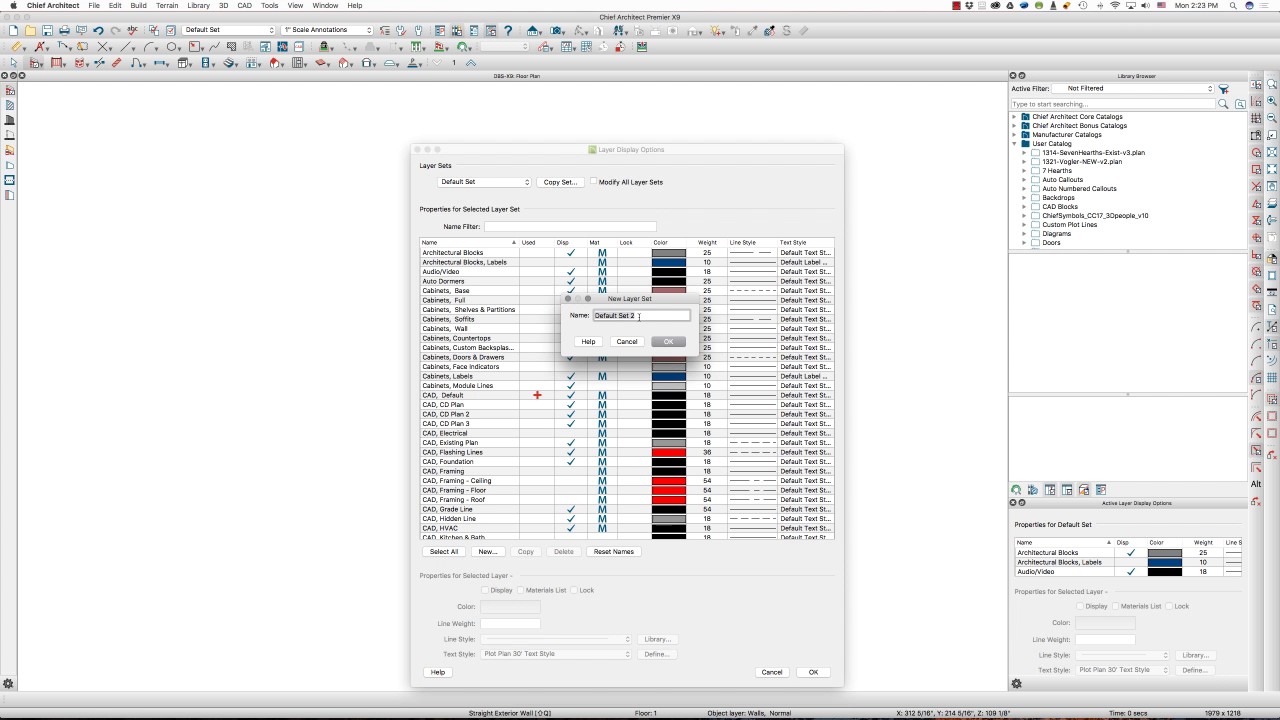Open the Tools menu
The image size is (1280, 720).
pyautogui.click(x=270, y=5)
